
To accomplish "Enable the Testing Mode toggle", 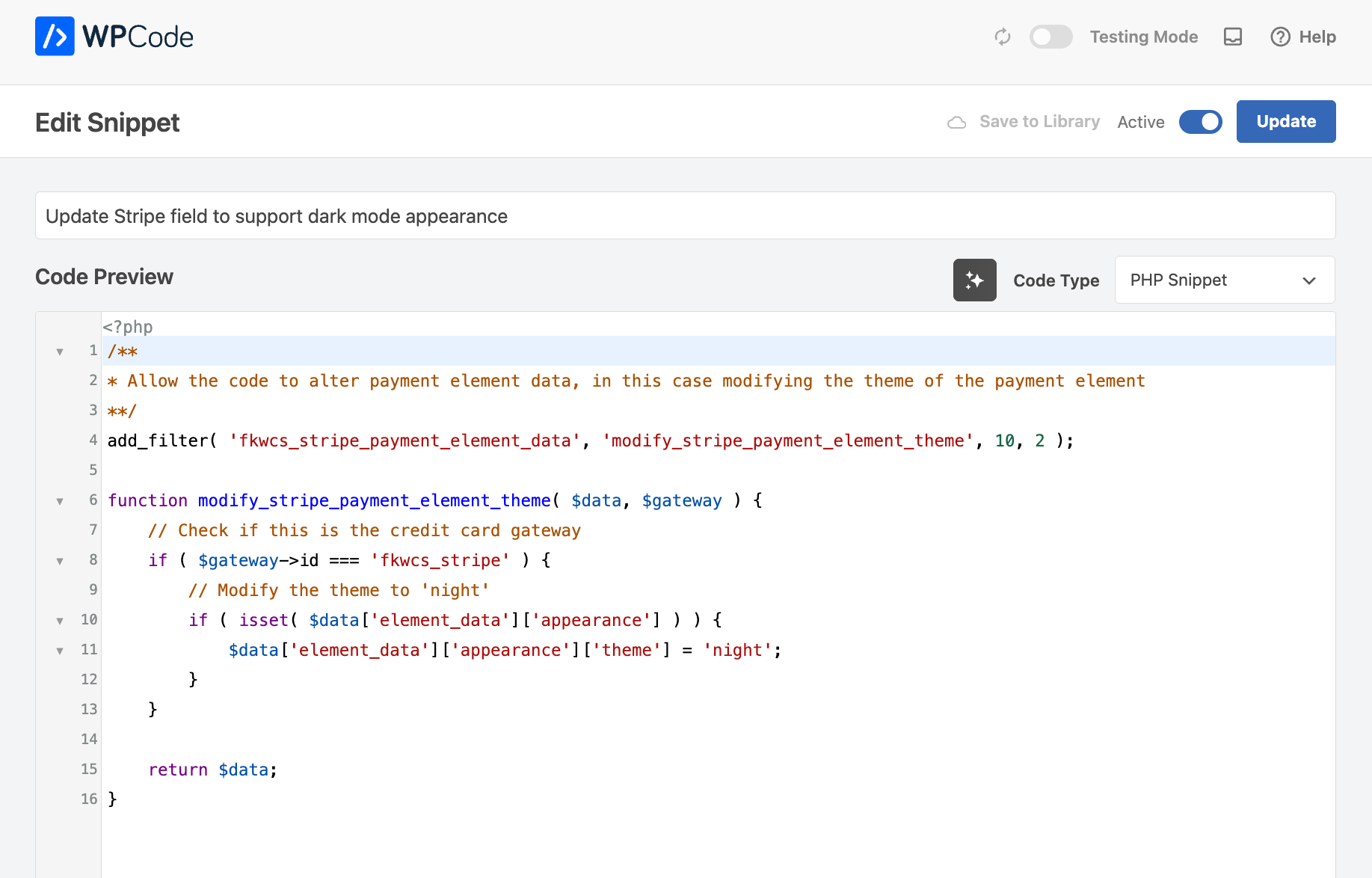I will click(1050, 37).
